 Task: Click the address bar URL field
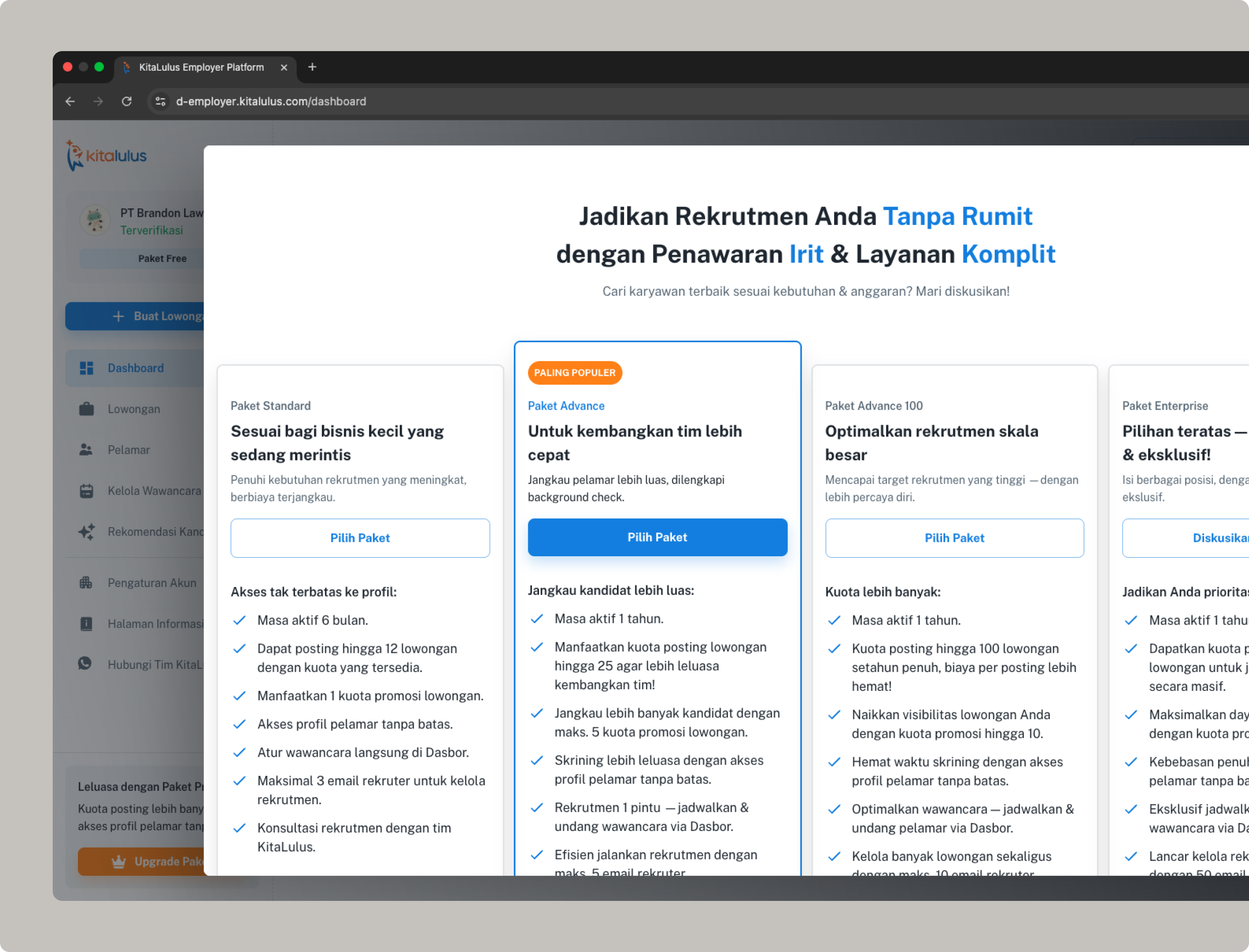[x=271, y=101]
